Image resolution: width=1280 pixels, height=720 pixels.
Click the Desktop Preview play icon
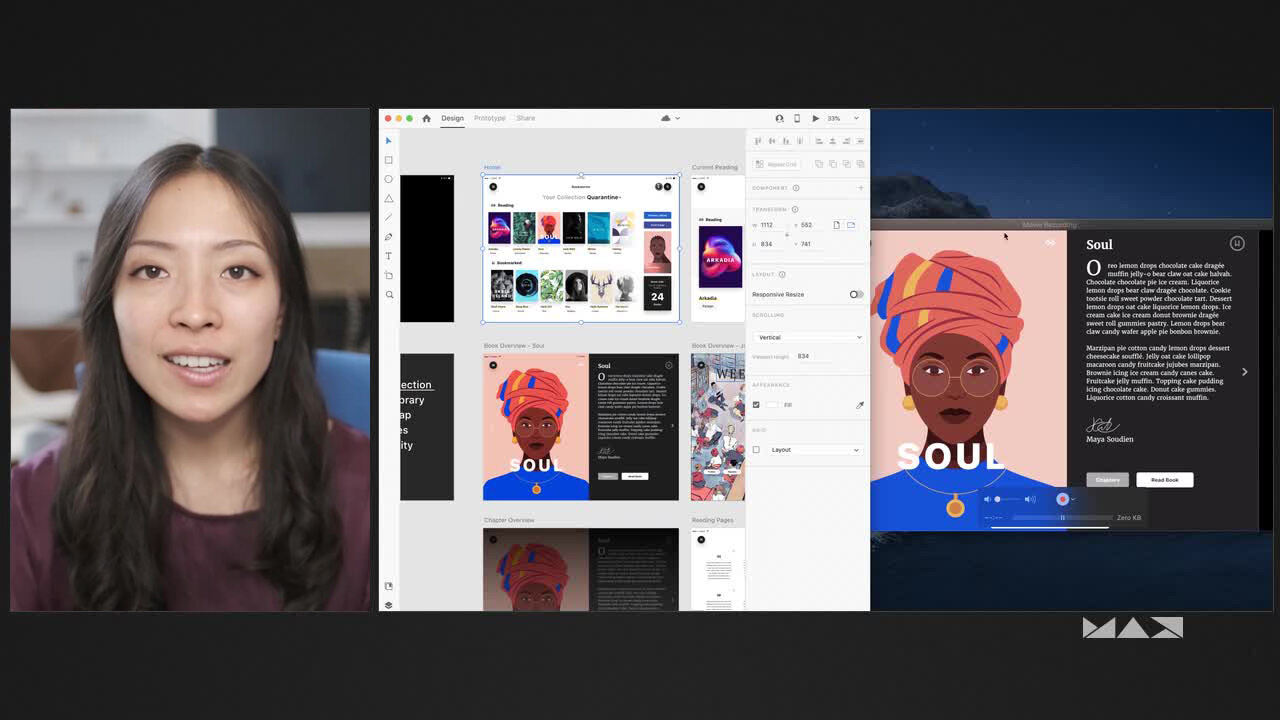(x=816, y=118)
